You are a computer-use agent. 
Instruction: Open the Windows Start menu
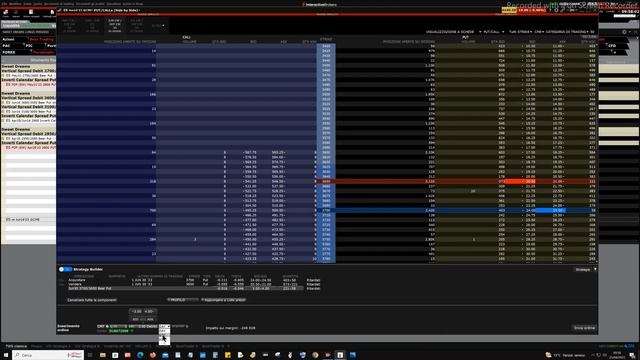[6, 355]
